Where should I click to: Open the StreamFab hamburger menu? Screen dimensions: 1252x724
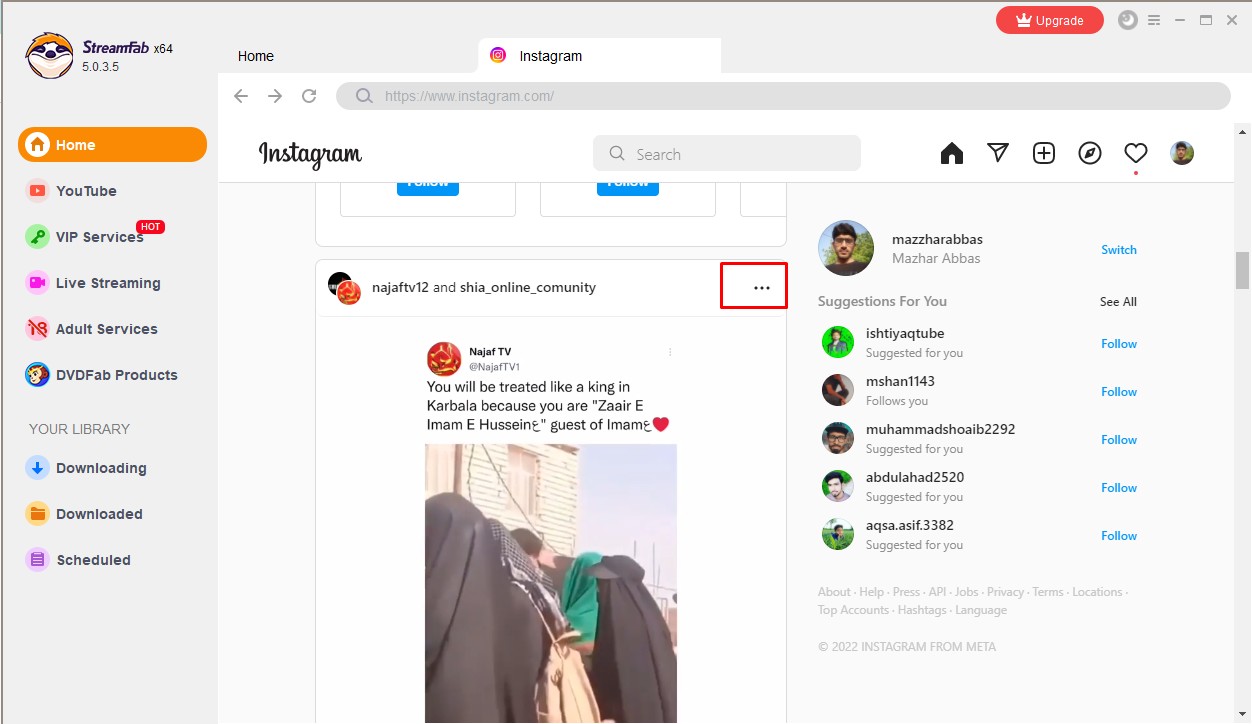click(1155, 20)
